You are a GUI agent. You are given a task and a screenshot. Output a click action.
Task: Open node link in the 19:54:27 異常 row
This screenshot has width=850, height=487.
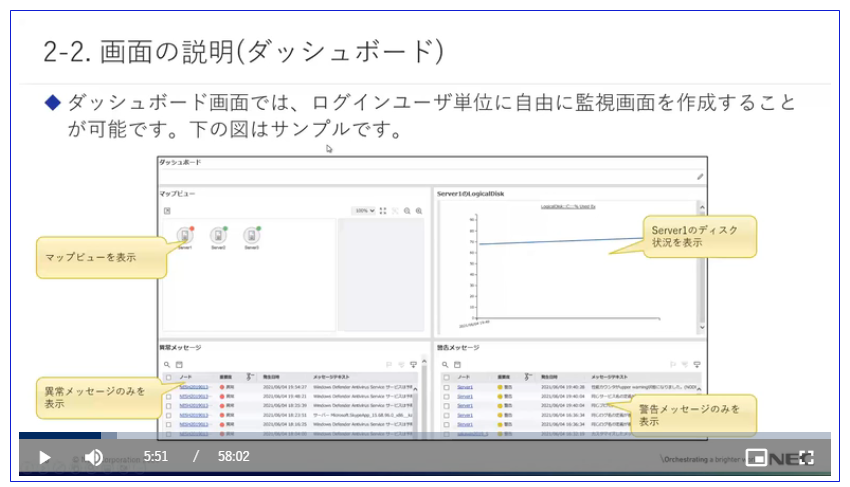(x=194, y=387)
